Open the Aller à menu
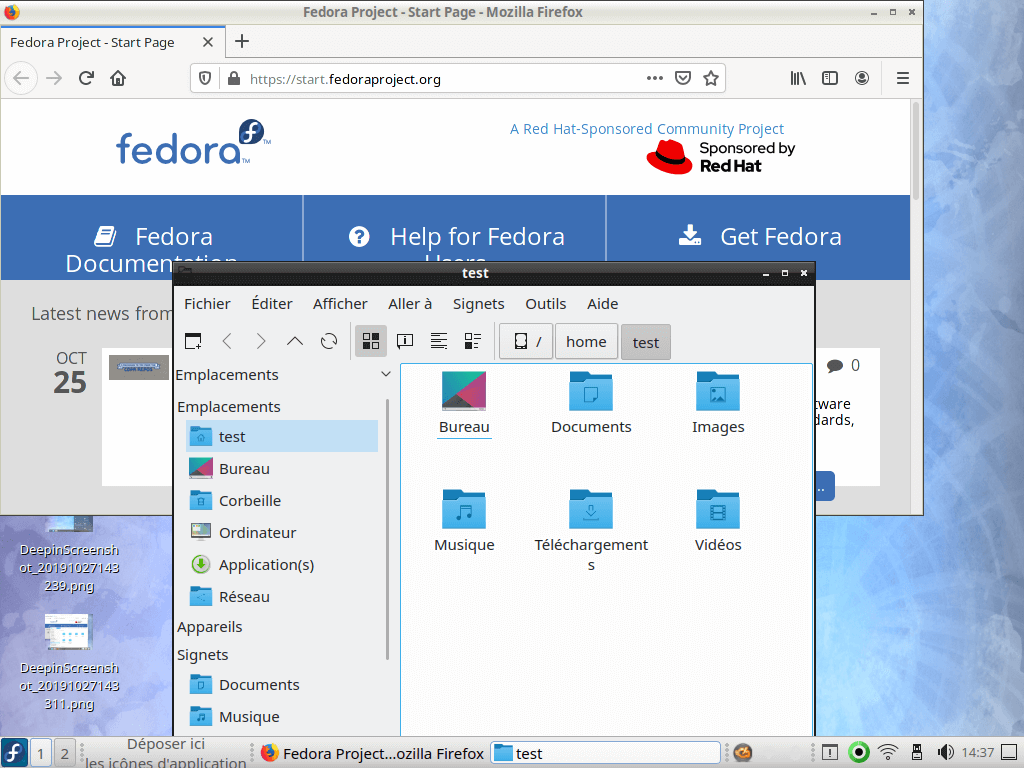The width and height of the screenshot is (1024, 768). click(x=409, y=304)
